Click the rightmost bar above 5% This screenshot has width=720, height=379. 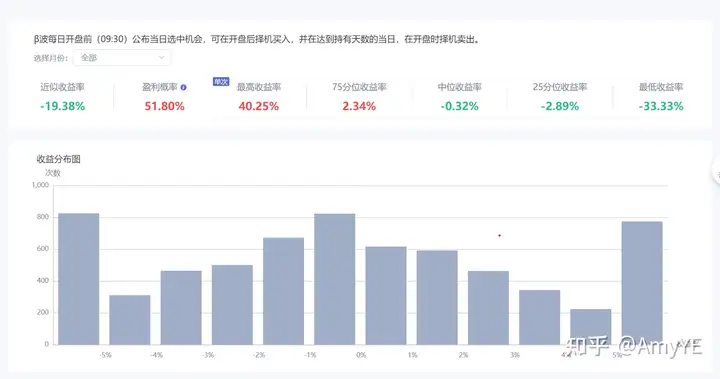642,283
